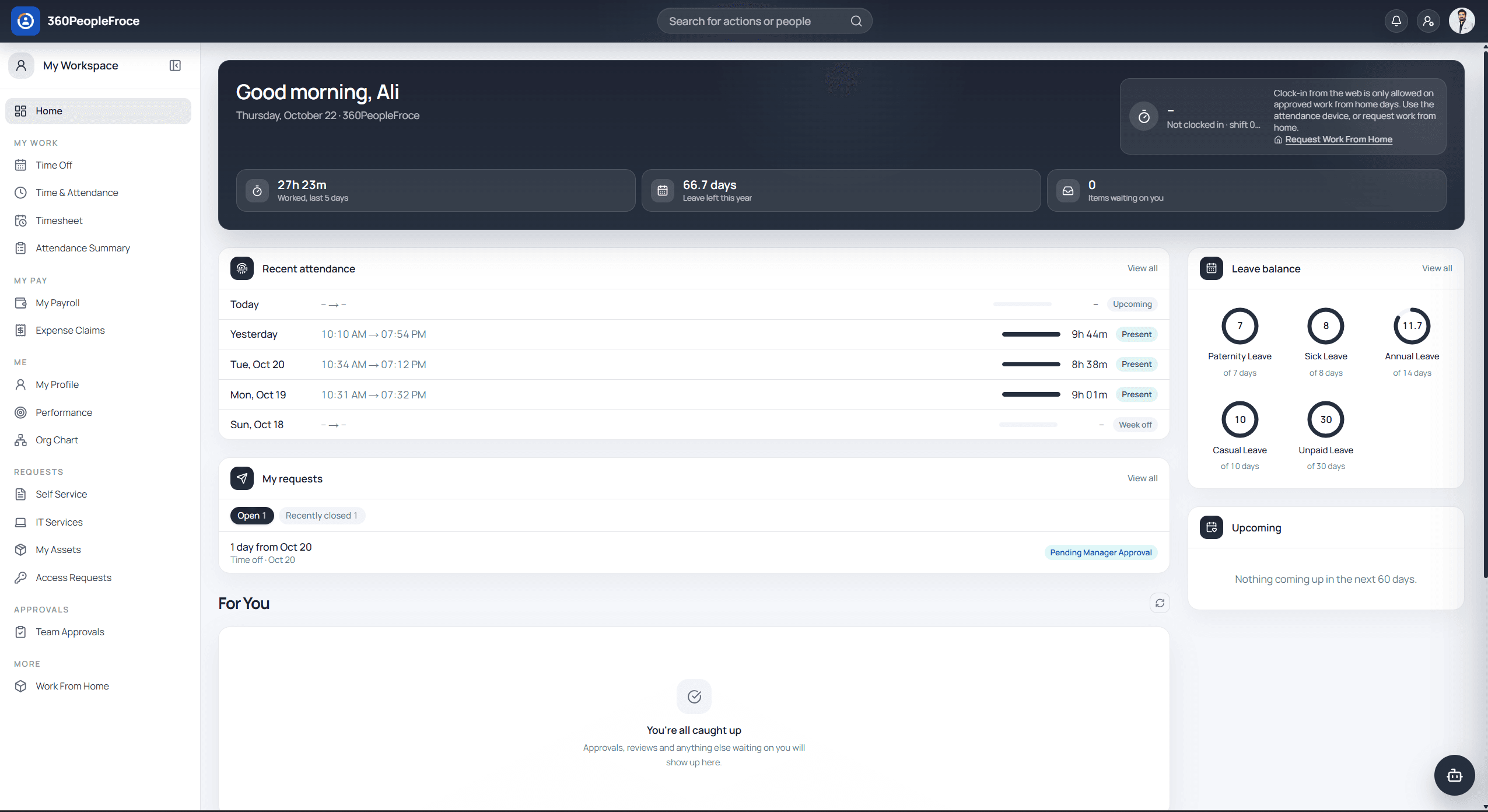Click the My requests paper-plane icon
The height and width of the screenshot is (812, 1488).
(x=242, y=478)
